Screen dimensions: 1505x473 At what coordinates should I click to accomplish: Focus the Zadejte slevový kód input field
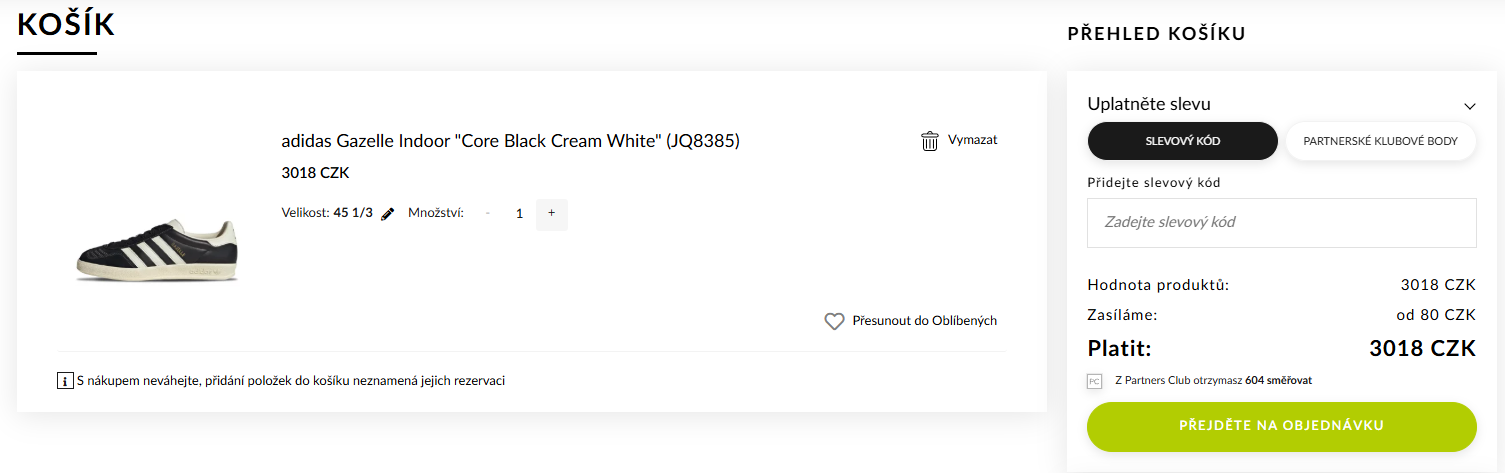point(1281,223)
